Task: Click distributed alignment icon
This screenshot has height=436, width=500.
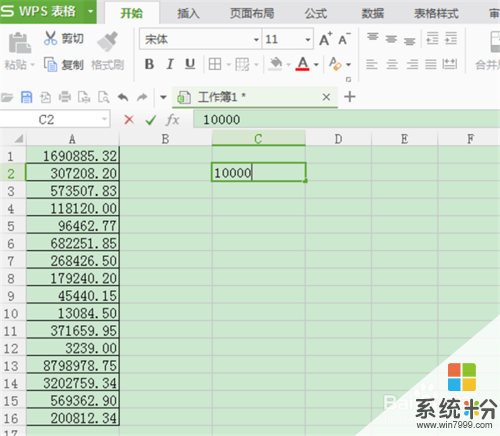Action: 450,64
